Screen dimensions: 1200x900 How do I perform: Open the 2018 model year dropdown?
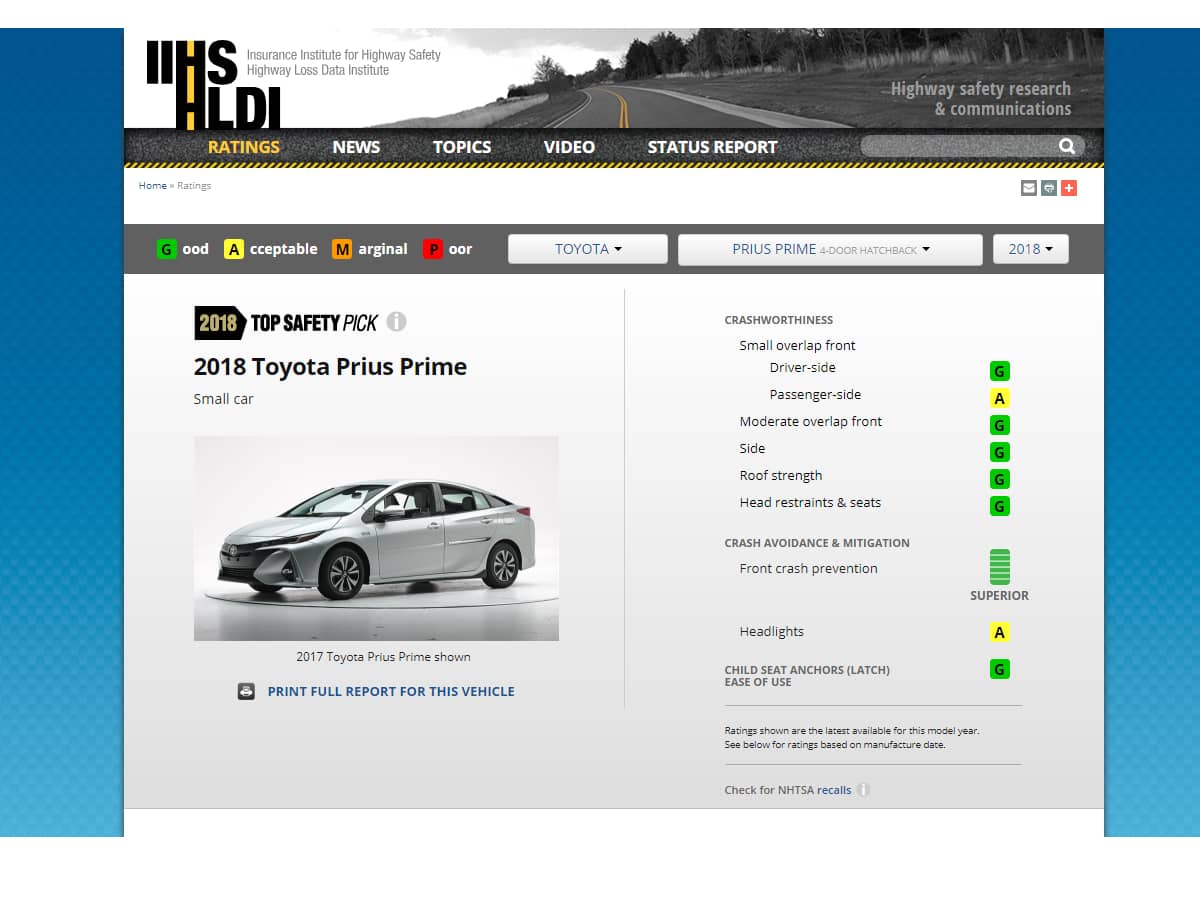pyautogui.click(x=1030, y=249)
